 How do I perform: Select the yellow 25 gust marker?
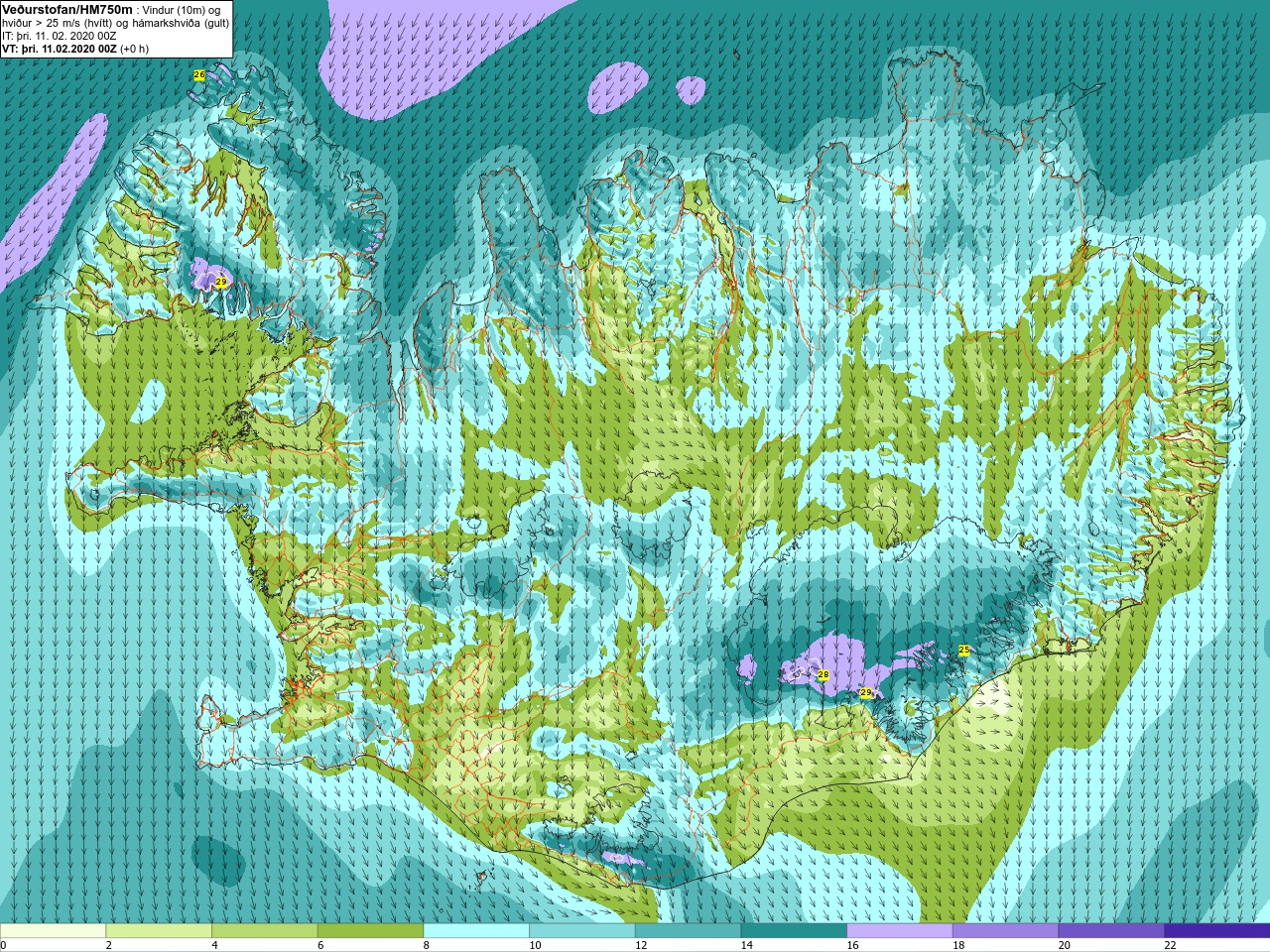click(x=964, y=651)
